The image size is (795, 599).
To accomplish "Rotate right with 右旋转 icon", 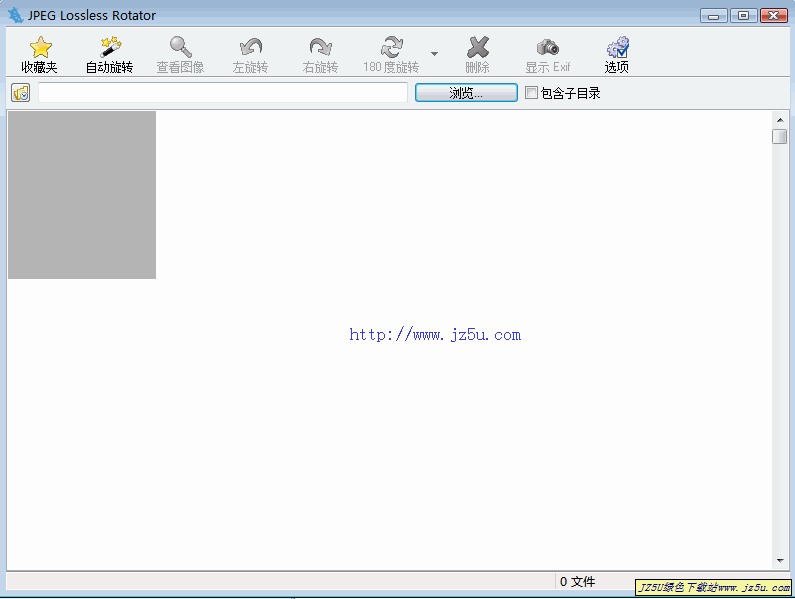I will (x=320, y=47).
